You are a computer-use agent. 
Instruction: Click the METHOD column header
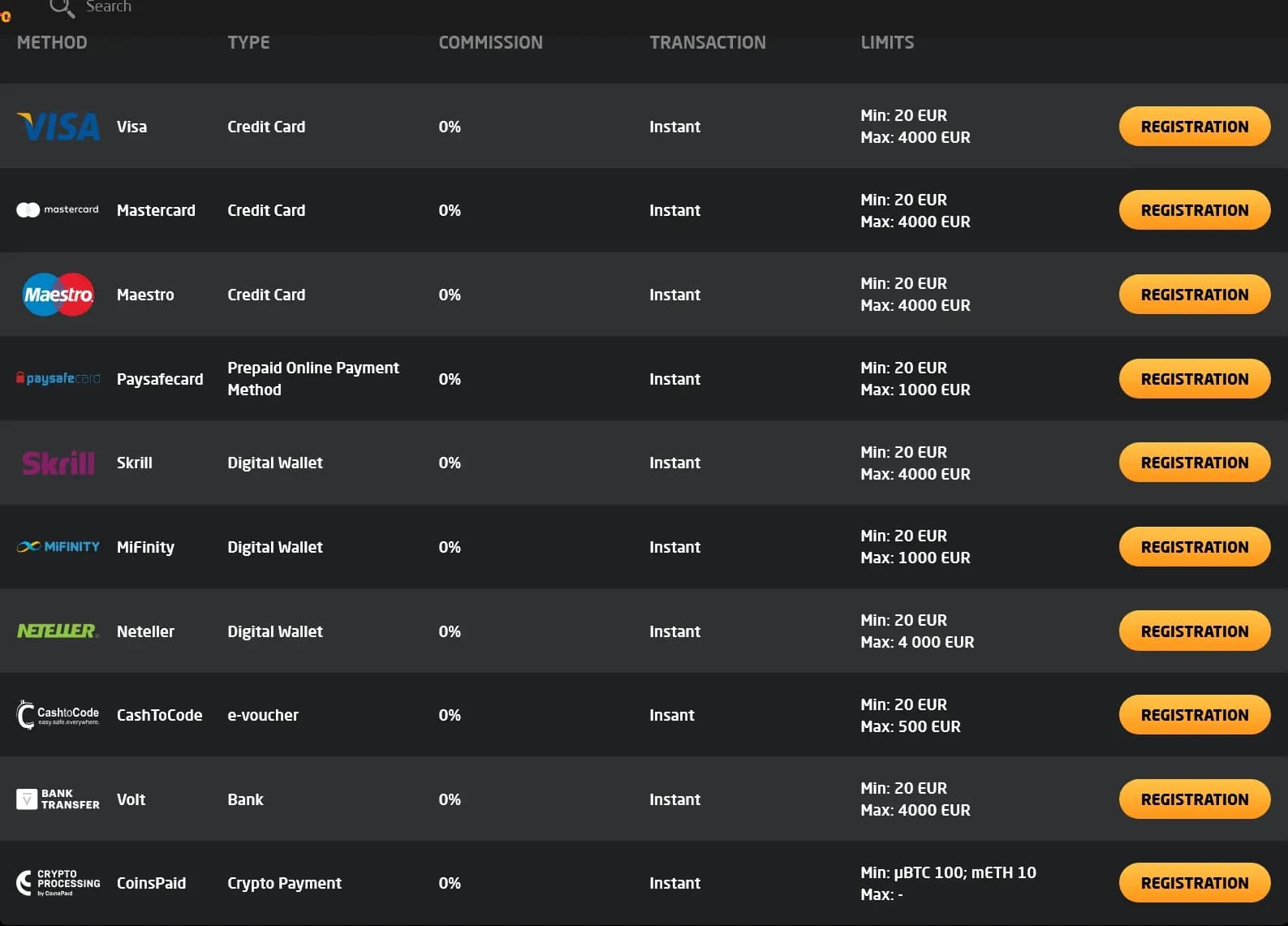[52, 42]
